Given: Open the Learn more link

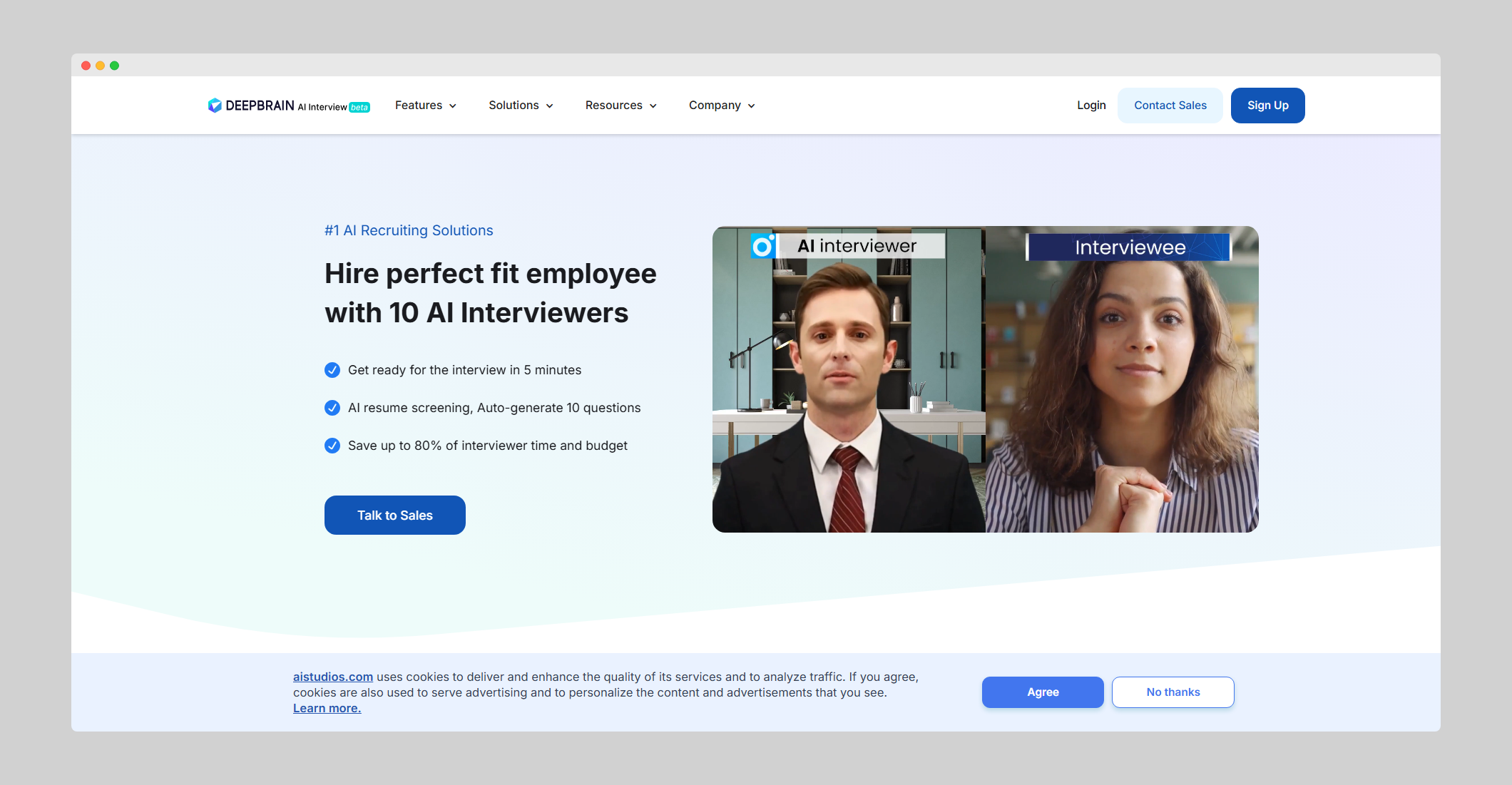Looking at the screenshot, I should coord(327,708).
